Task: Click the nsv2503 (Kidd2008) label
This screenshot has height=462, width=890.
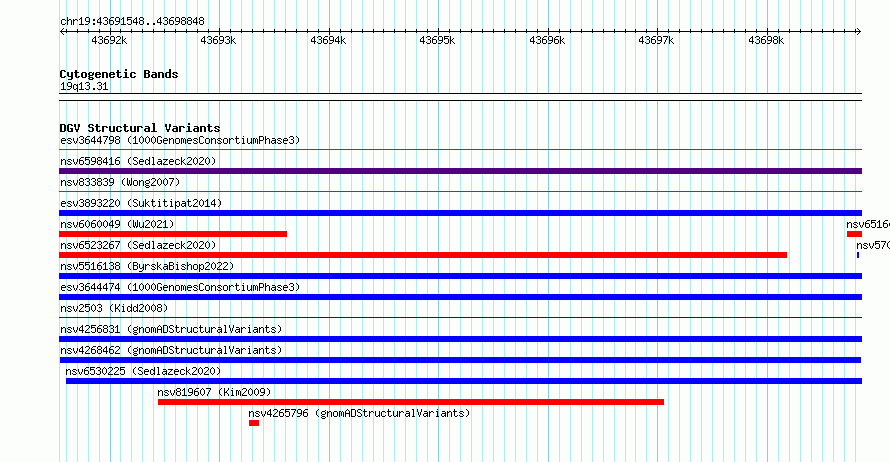Action: coord(114,308)
